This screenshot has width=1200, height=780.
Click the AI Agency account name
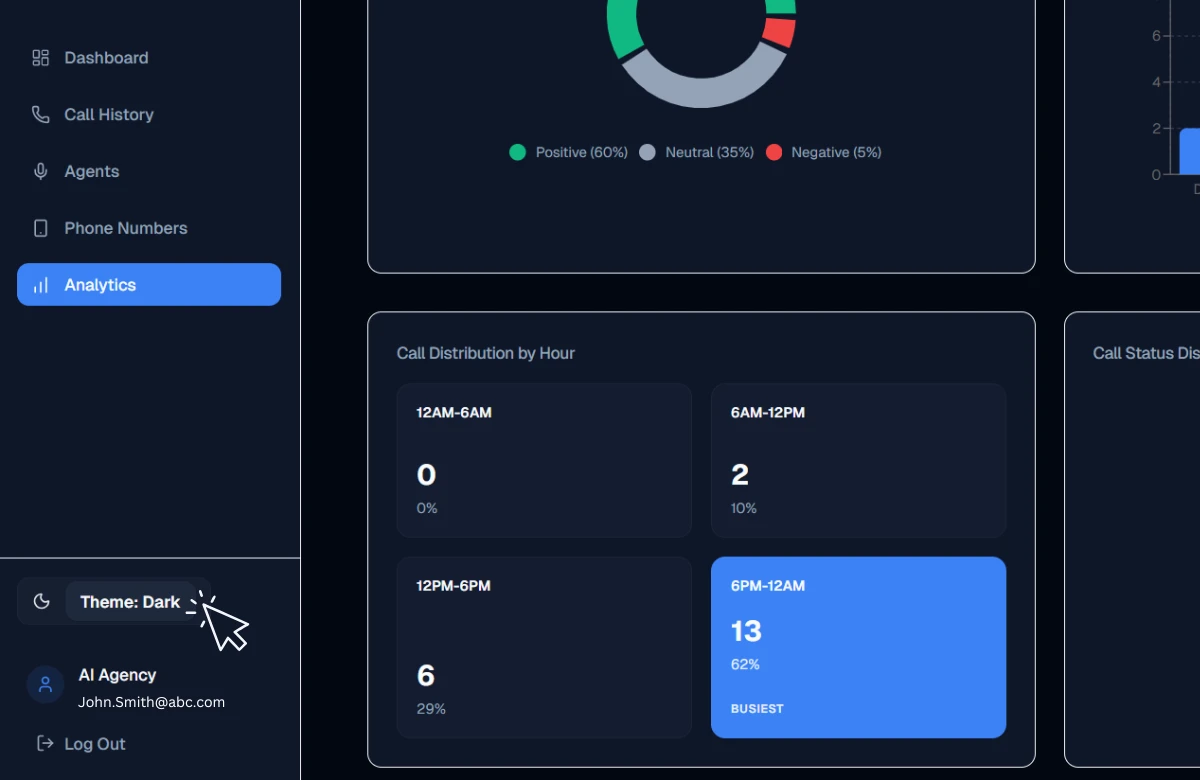[117, 675]
